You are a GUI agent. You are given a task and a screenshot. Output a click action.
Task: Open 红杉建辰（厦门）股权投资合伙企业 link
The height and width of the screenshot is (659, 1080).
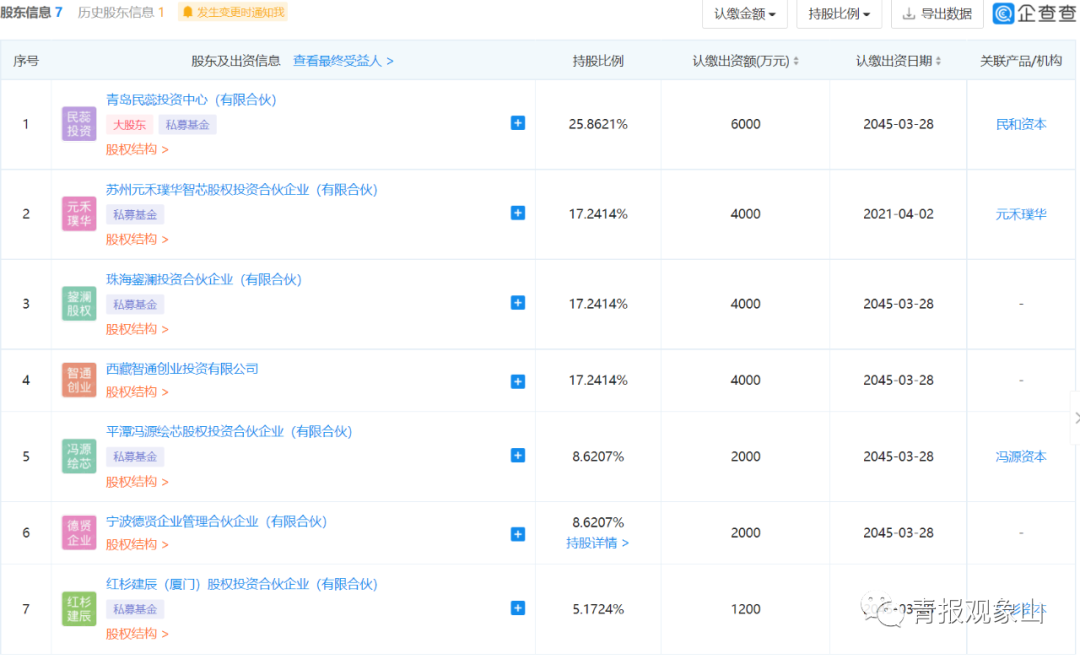point(242,585)
